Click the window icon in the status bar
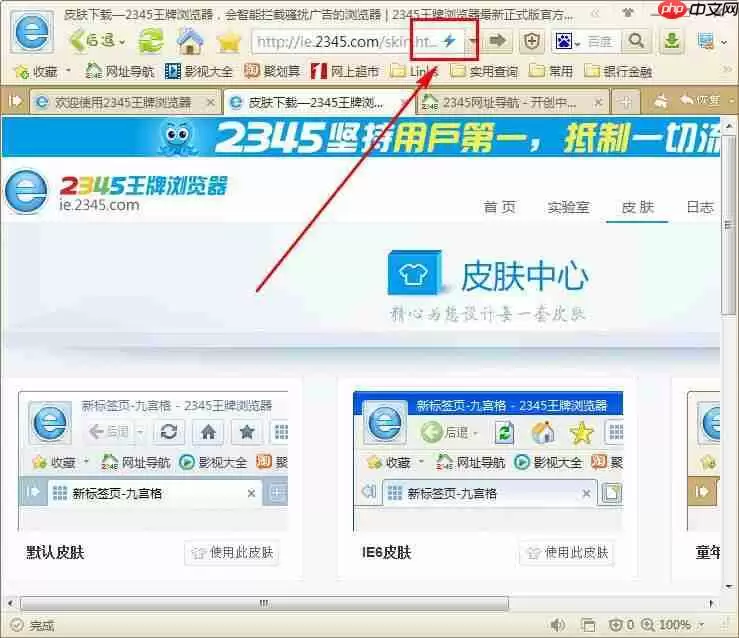The width and height of the screenshot is (739, 638). pyautogui.click(x=588, y=625)
